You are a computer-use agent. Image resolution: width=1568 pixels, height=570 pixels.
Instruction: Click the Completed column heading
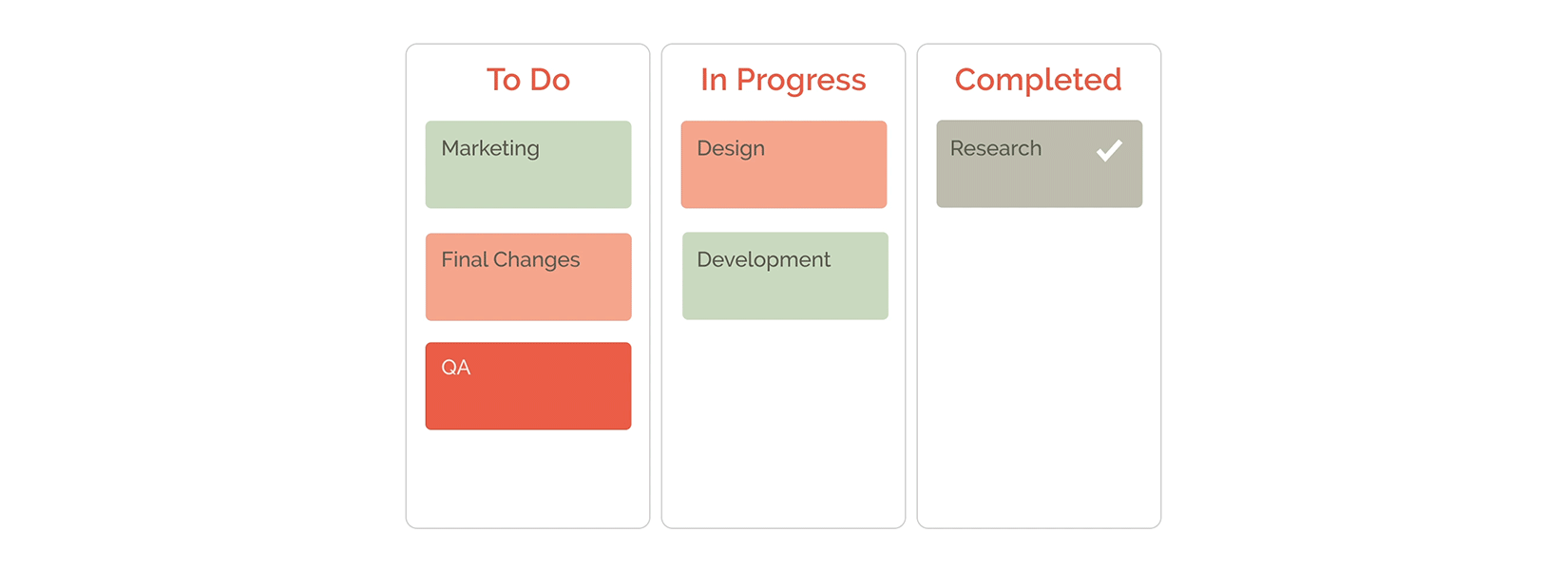click(1039, 81)
